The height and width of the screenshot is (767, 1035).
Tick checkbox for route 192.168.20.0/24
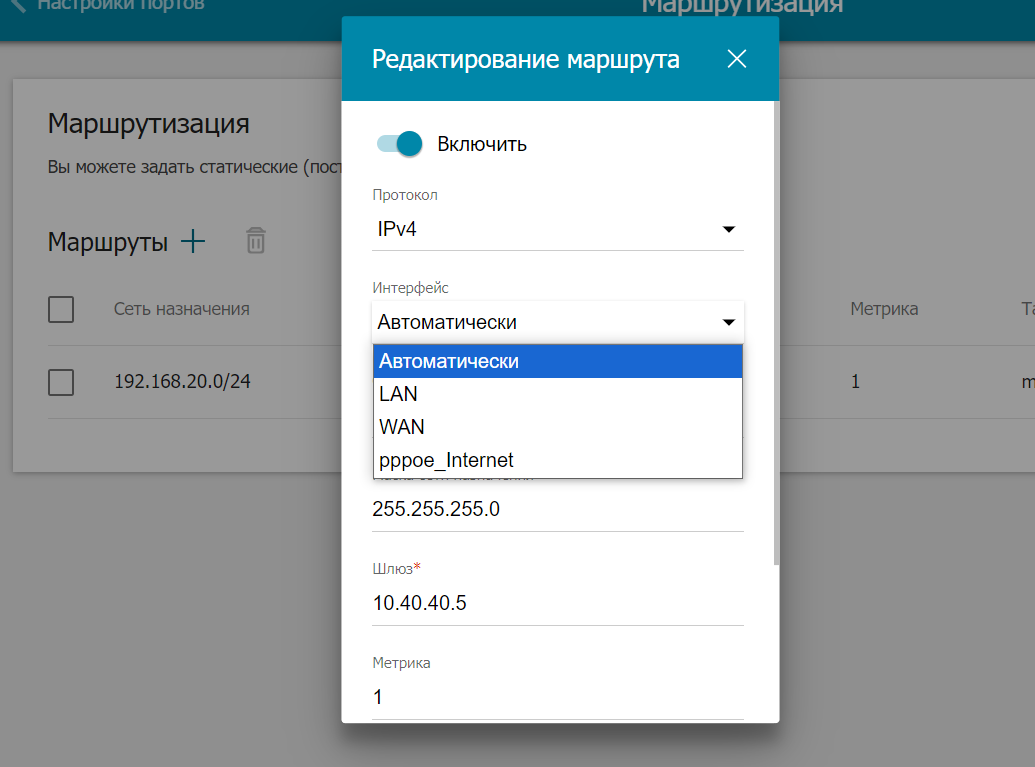point(61,382)
